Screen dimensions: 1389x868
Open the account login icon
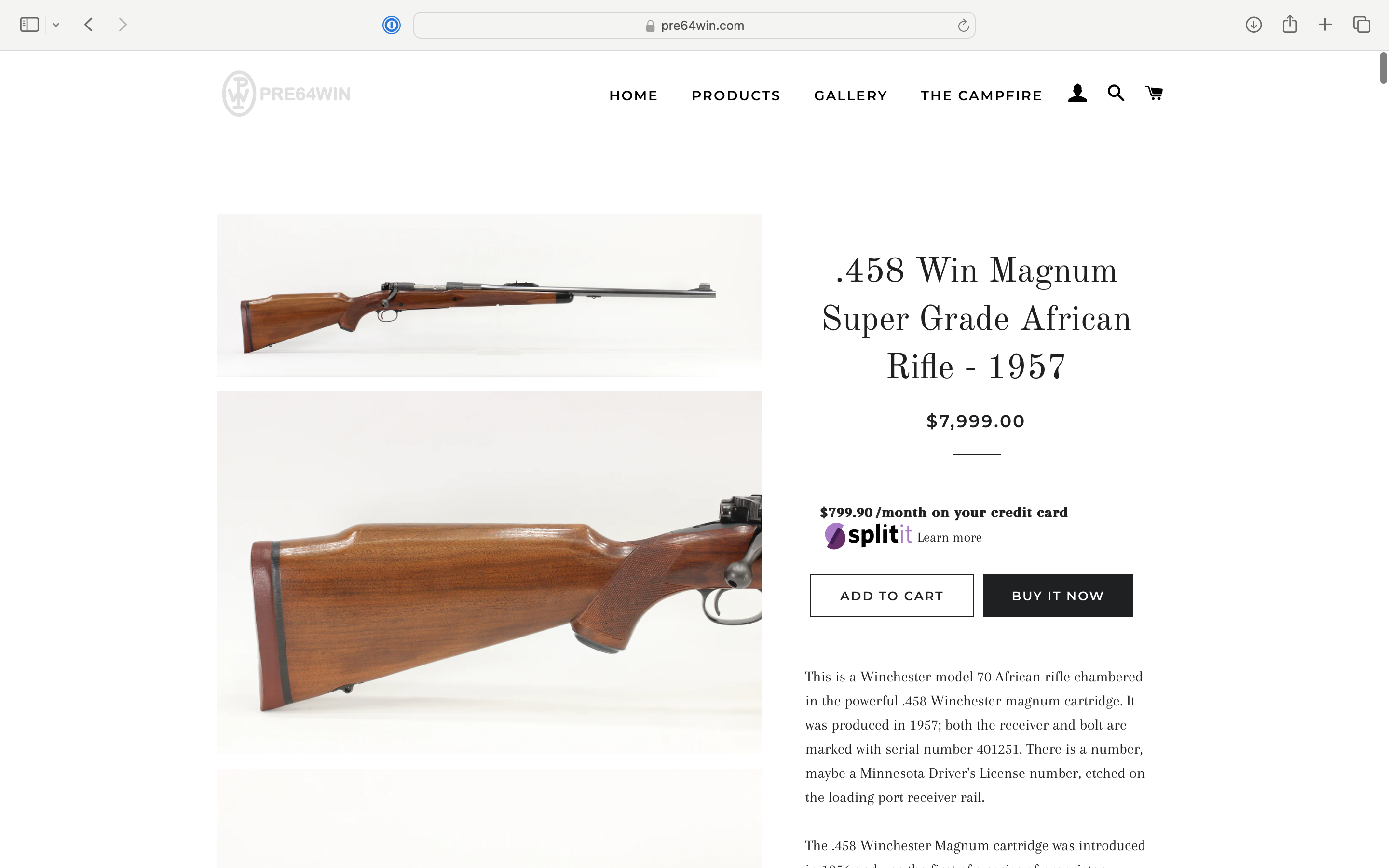click(1077, 94)
